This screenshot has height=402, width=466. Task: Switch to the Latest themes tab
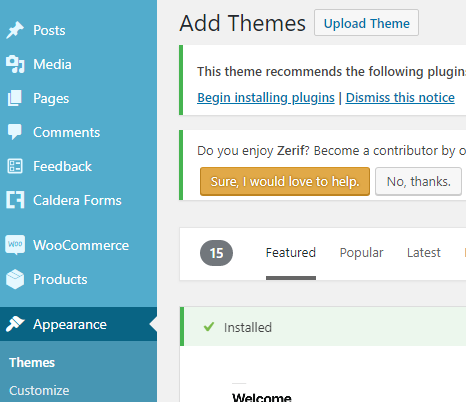[x=424, y=253]
